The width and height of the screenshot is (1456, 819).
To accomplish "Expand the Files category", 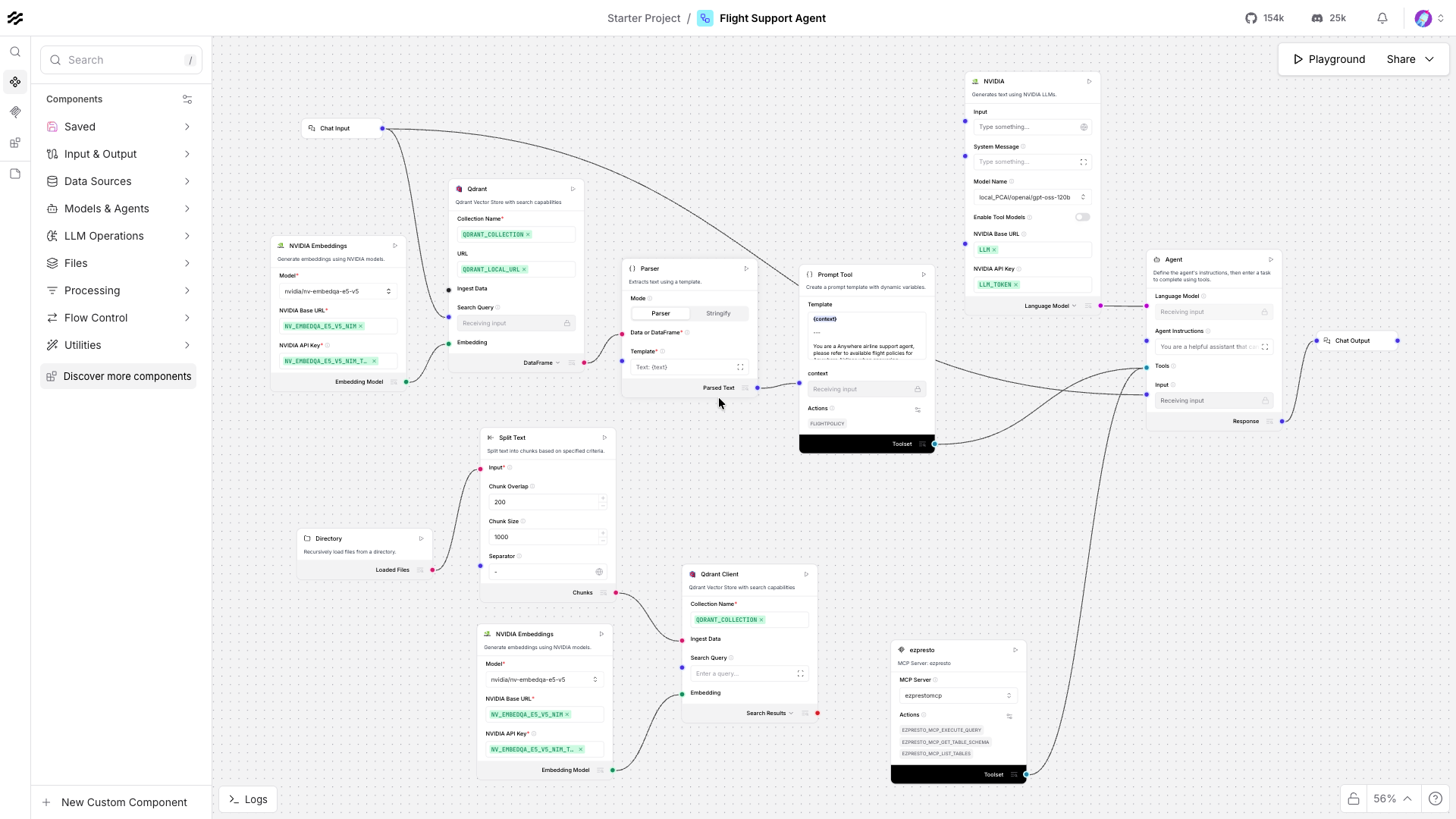I will [x=118, y=263].
